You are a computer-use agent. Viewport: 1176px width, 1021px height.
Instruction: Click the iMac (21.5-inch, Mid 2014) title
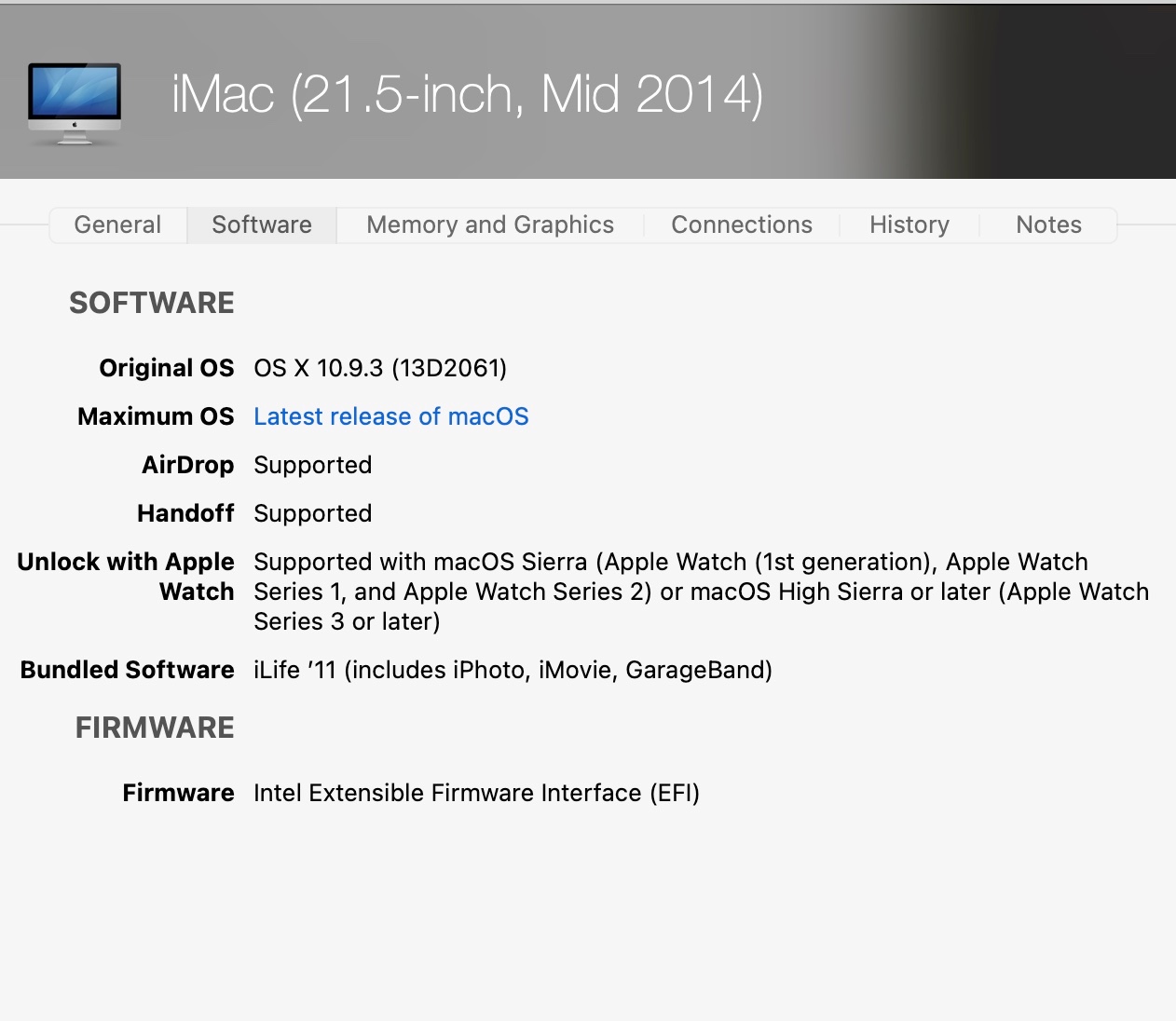[467, 94]
